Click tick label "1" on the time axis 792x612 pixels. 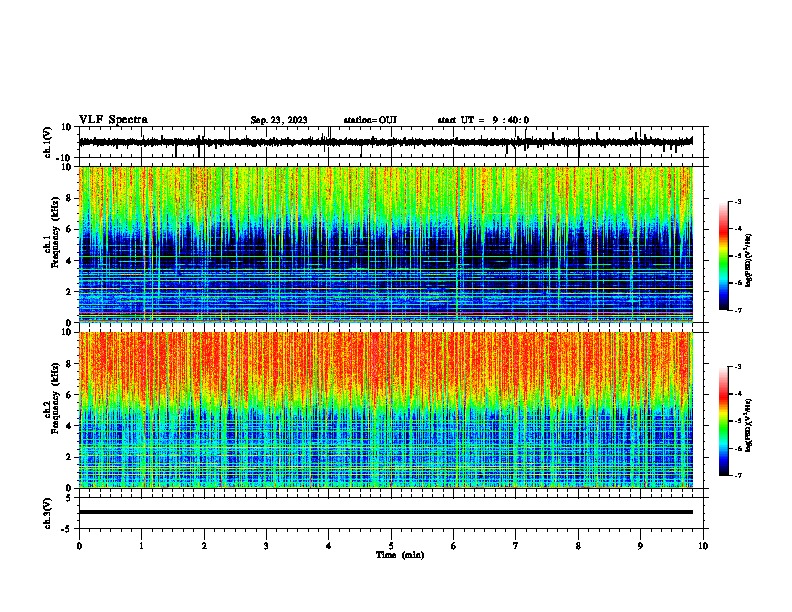click(x=141, y=546)
